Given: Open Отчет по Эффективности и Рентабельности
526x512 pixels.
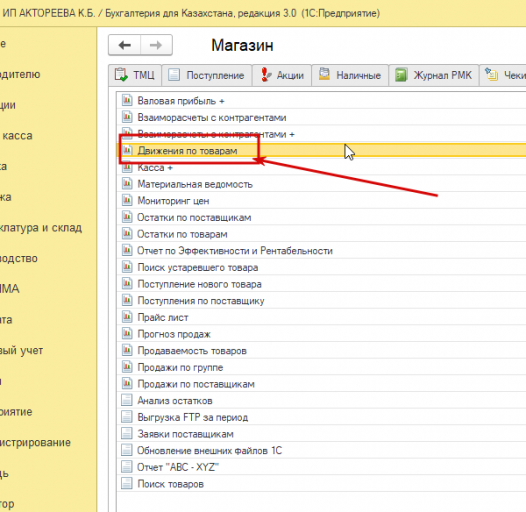Looking at the screenshot, I should point(235,251).
